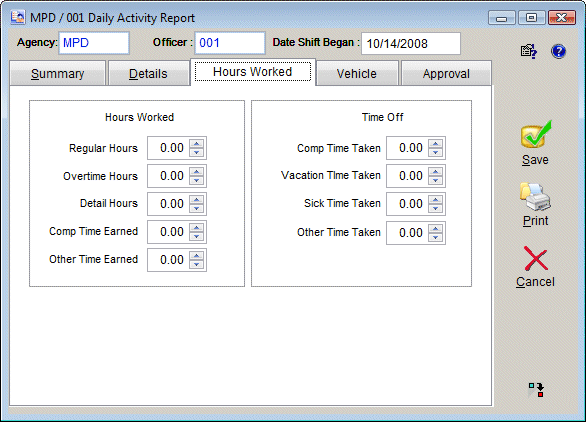Click the Print printer icon
The width and height of the screenshot is (586, 422).
pyautogui.click(x=535, y=197)
